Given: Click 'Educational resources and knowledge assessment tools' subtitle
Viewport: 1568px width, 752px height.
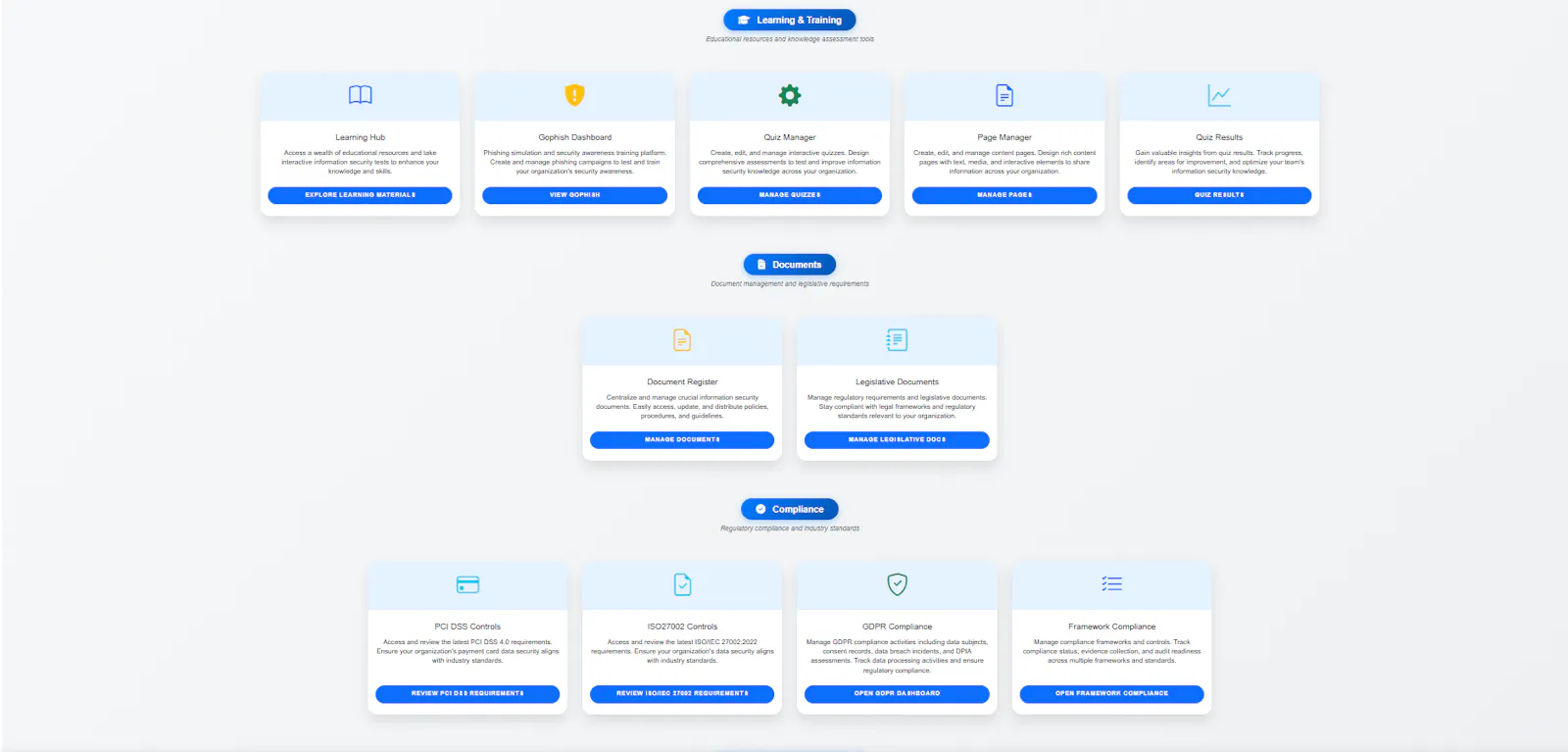Looking at the screenshot, I should [790, 39].
